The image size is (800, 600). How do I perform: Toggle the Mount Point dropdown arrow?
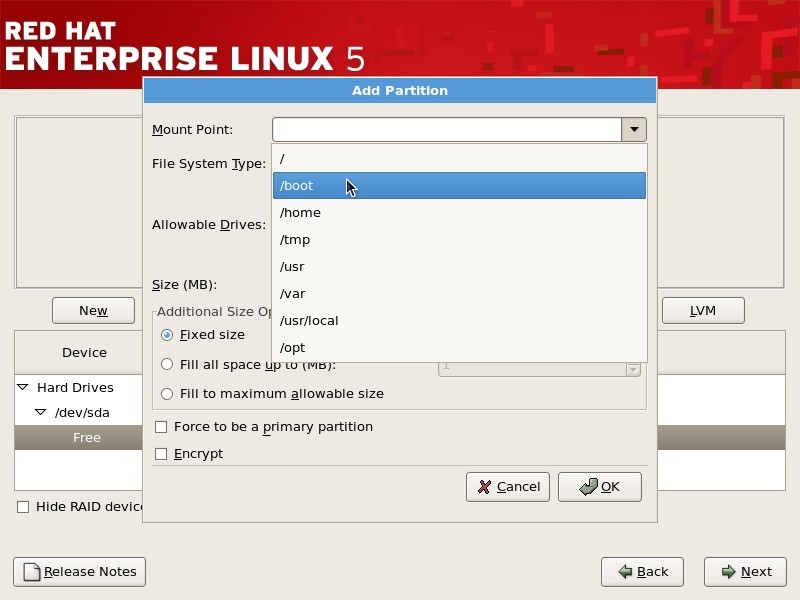pos(634,130)
